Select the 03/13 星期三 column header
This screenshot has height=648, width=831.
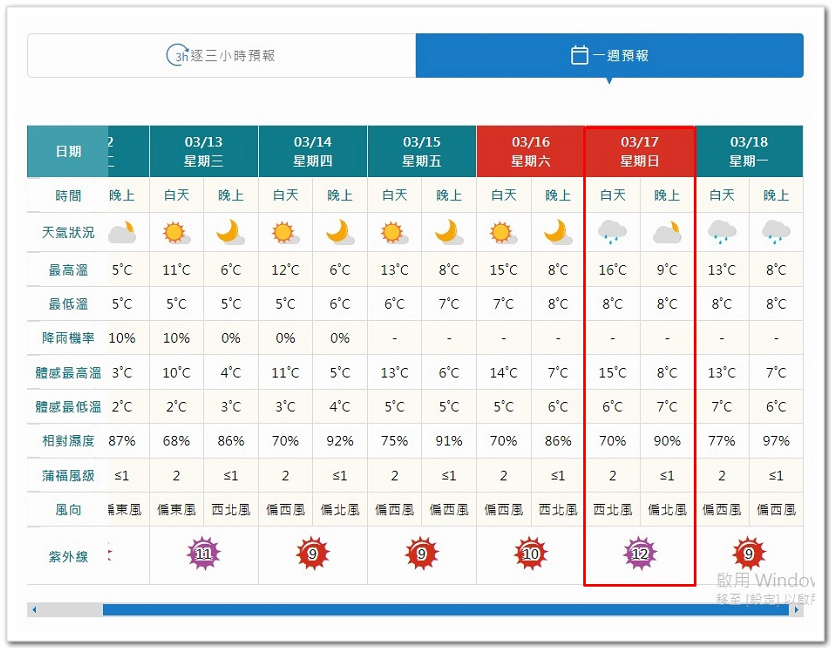(x=204, y=152)
